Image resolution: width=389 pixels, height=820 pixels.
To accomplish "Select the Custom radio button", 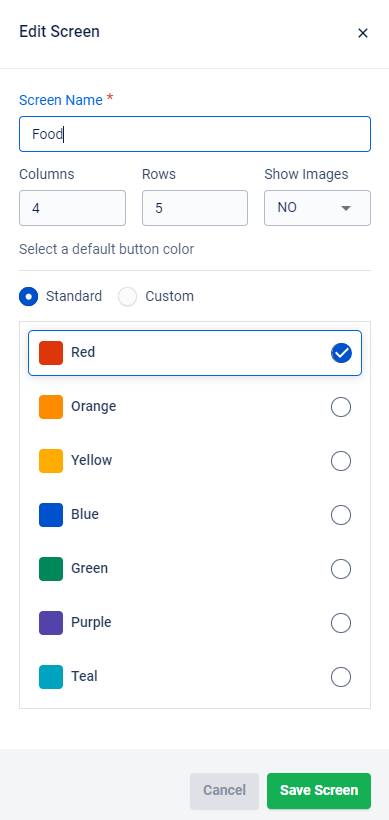I will pos(128,297).
